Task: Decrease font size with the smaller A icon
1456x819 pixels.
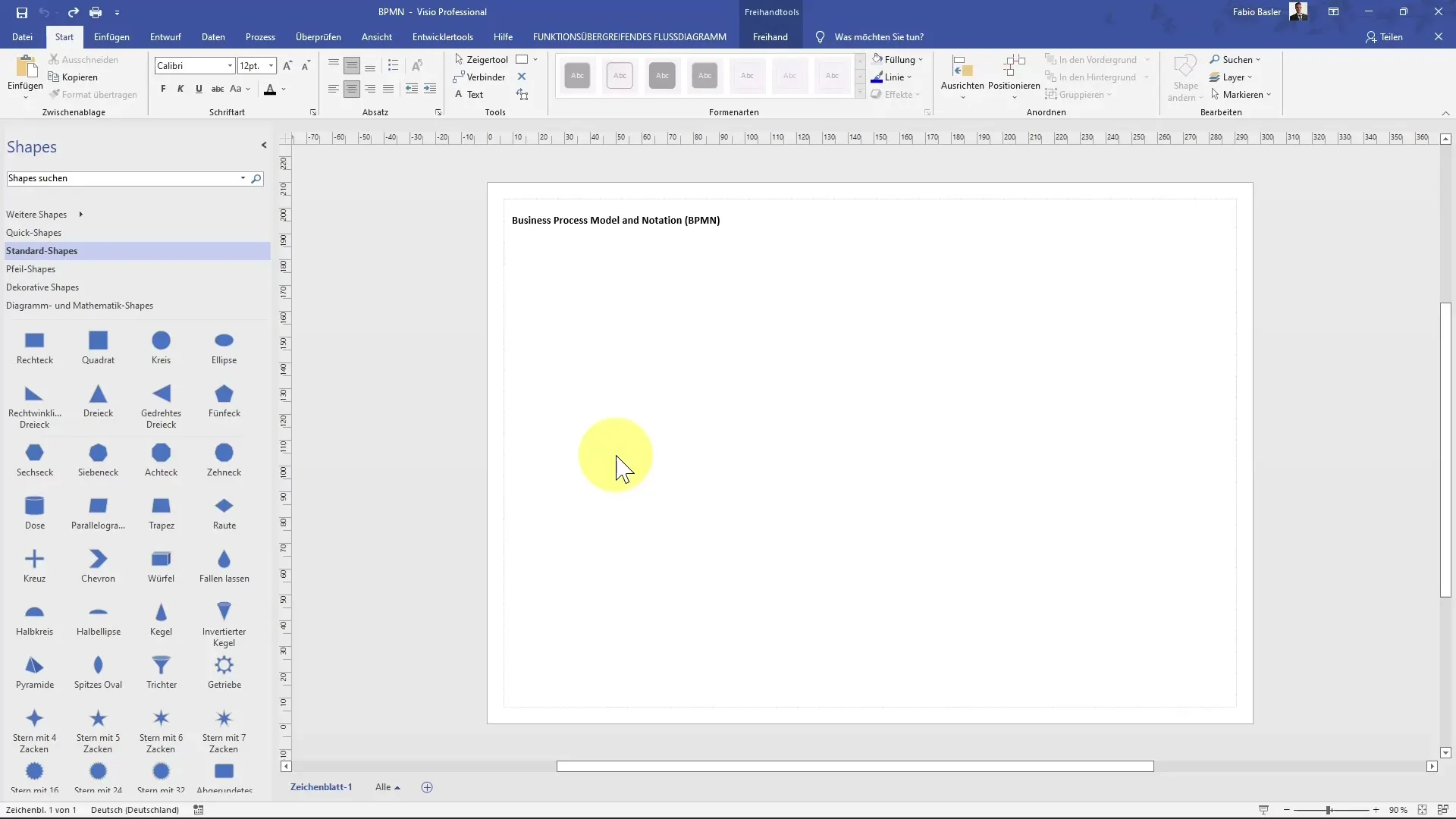Action: (x=306, y=66)
